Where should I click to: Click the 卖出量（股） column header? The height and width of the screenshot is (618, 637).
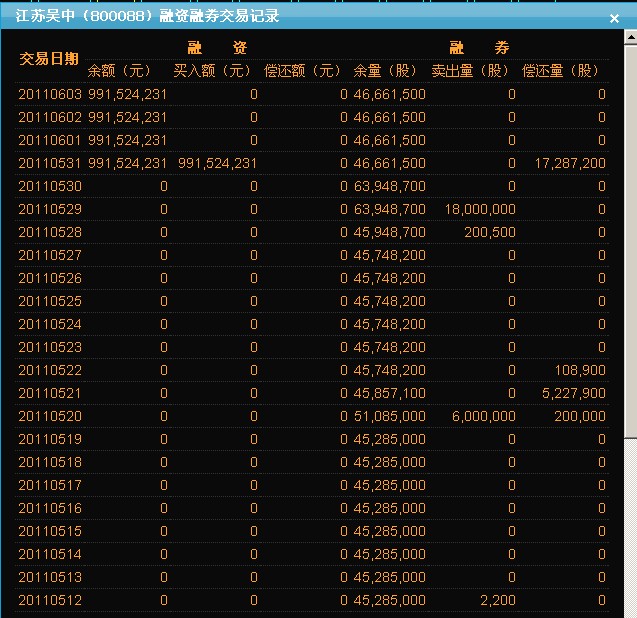click(471, 71)
